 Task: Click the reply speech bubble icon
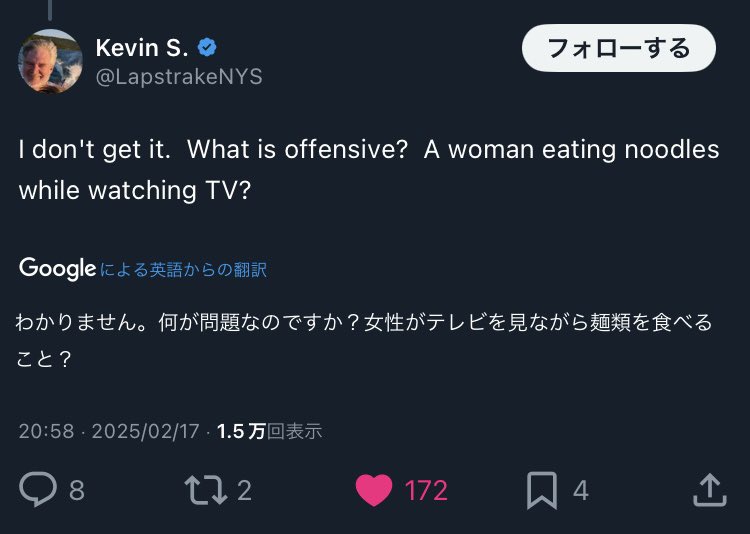[38, 489]
